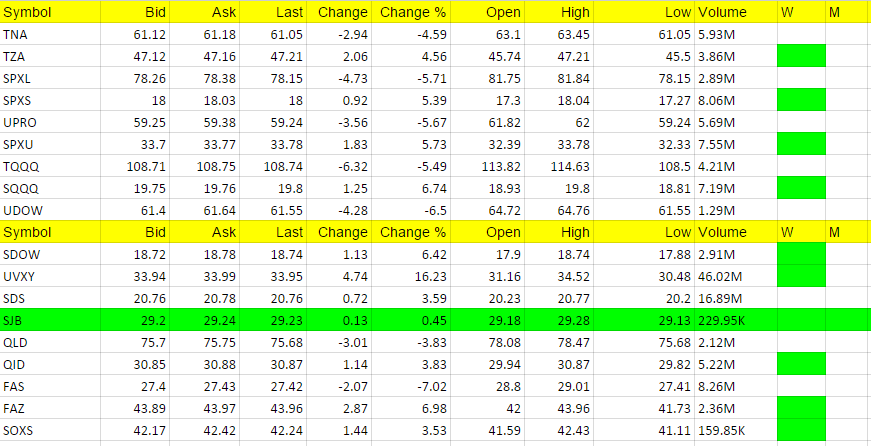871x446 pixels.
Task: Select the TNA symbol cell
Action: click(50, 34)
